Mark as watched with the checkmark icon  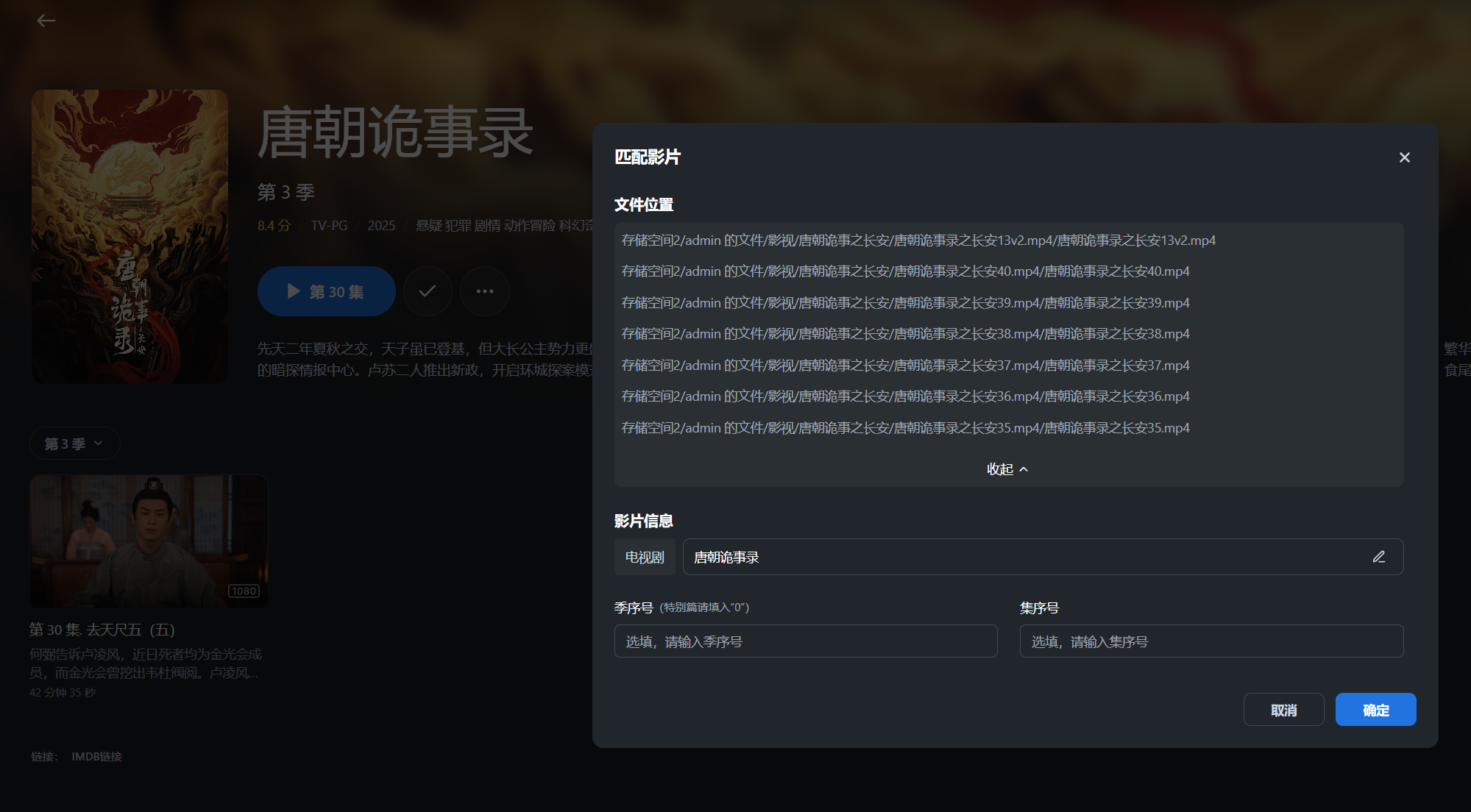tap(427, 291)
